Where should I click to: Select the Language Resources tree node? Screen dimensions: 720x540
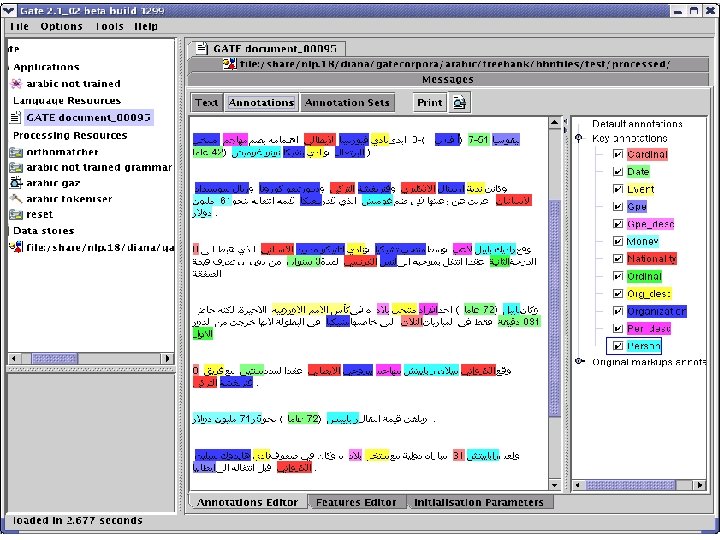tap(67, 101)
